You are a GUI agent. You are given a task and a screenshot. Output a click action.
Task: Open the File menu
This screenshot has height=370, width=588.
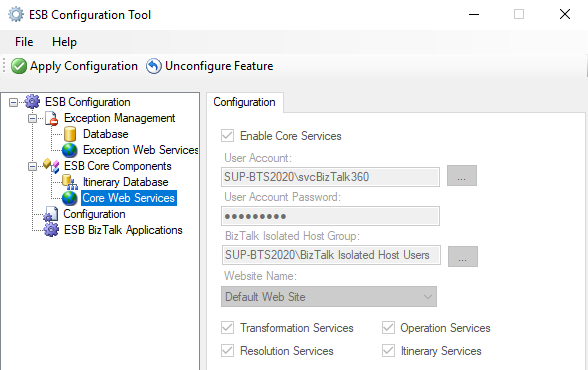coord(24,42)
